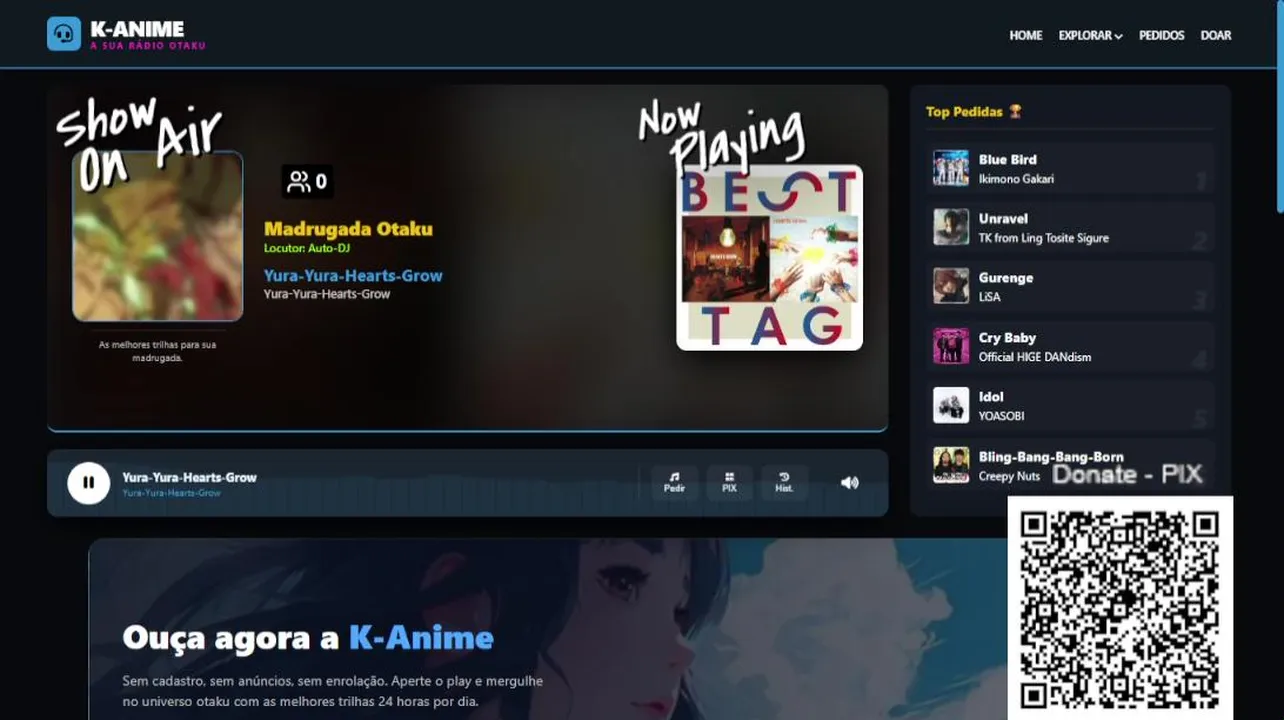Viewport: 1284px width, 720px height.
Task: Click artist name Creepy Nuts
Action: click(x=1010, y=476)
